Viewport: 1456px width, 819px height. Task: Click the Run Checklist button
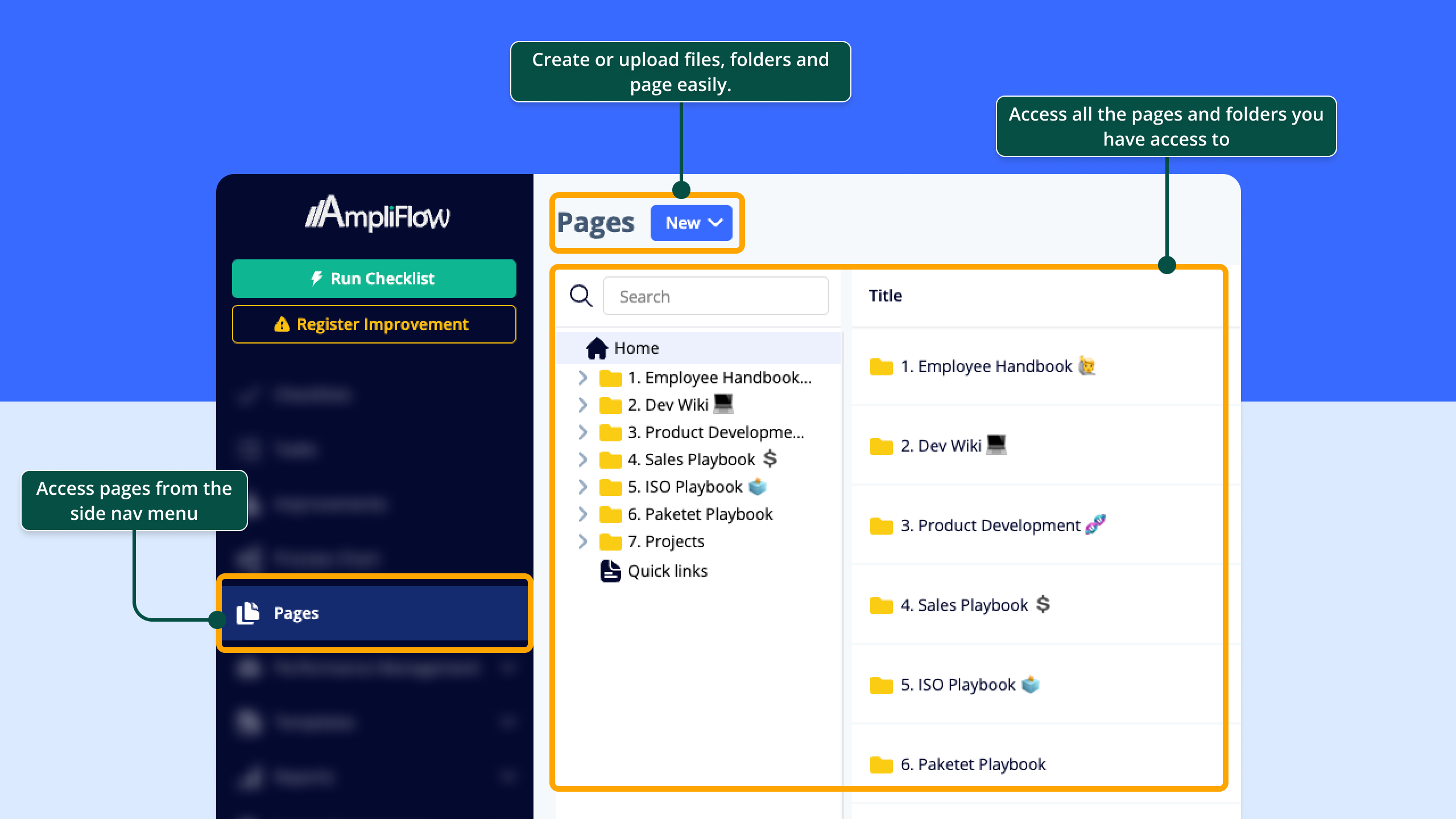coord(374,278)
